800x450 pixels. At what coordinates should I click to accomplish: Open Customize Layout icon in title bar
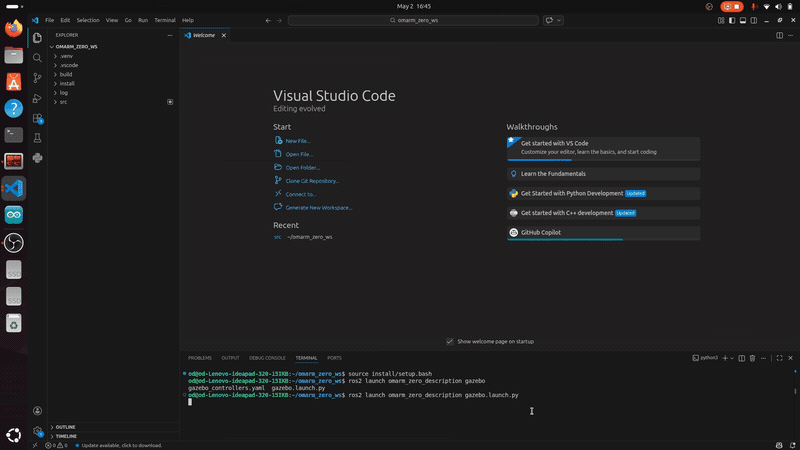click(721, 20)
